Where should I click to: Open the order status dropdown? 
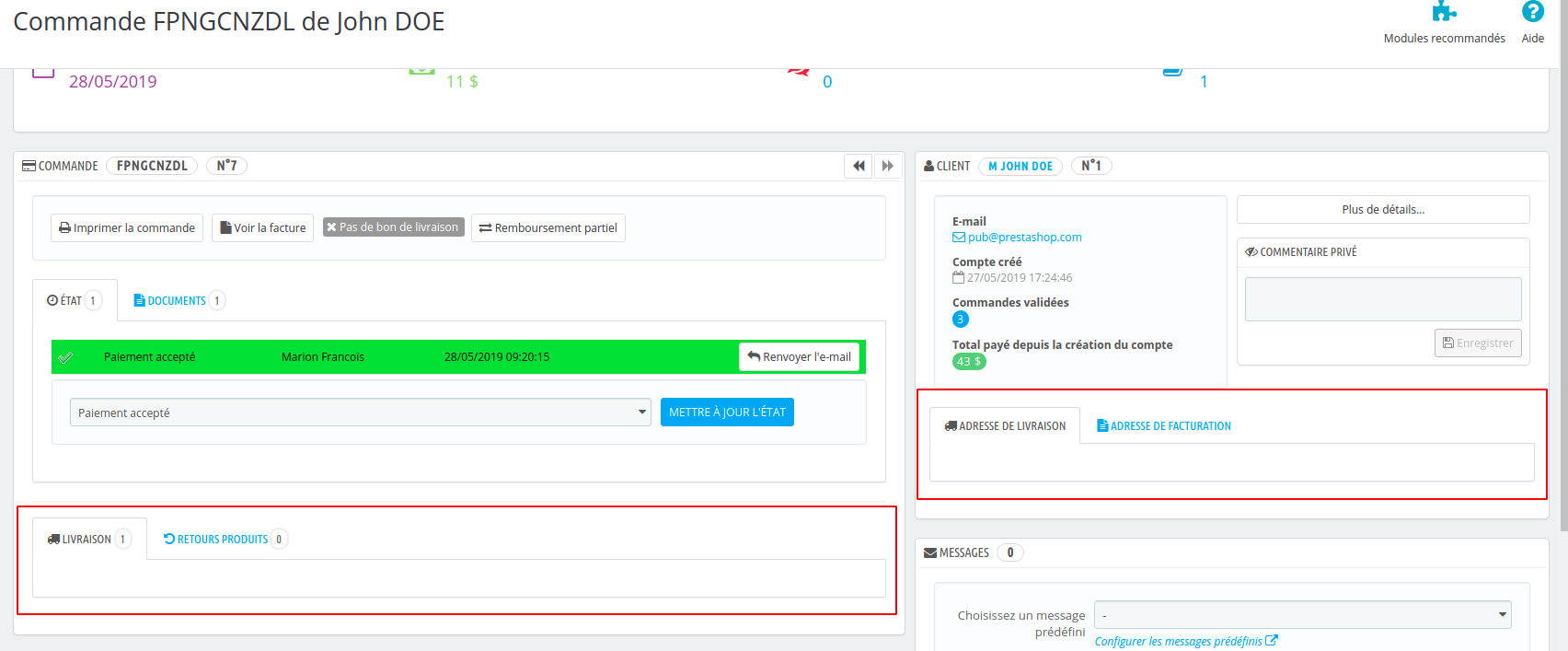click(x=361, y=413)
